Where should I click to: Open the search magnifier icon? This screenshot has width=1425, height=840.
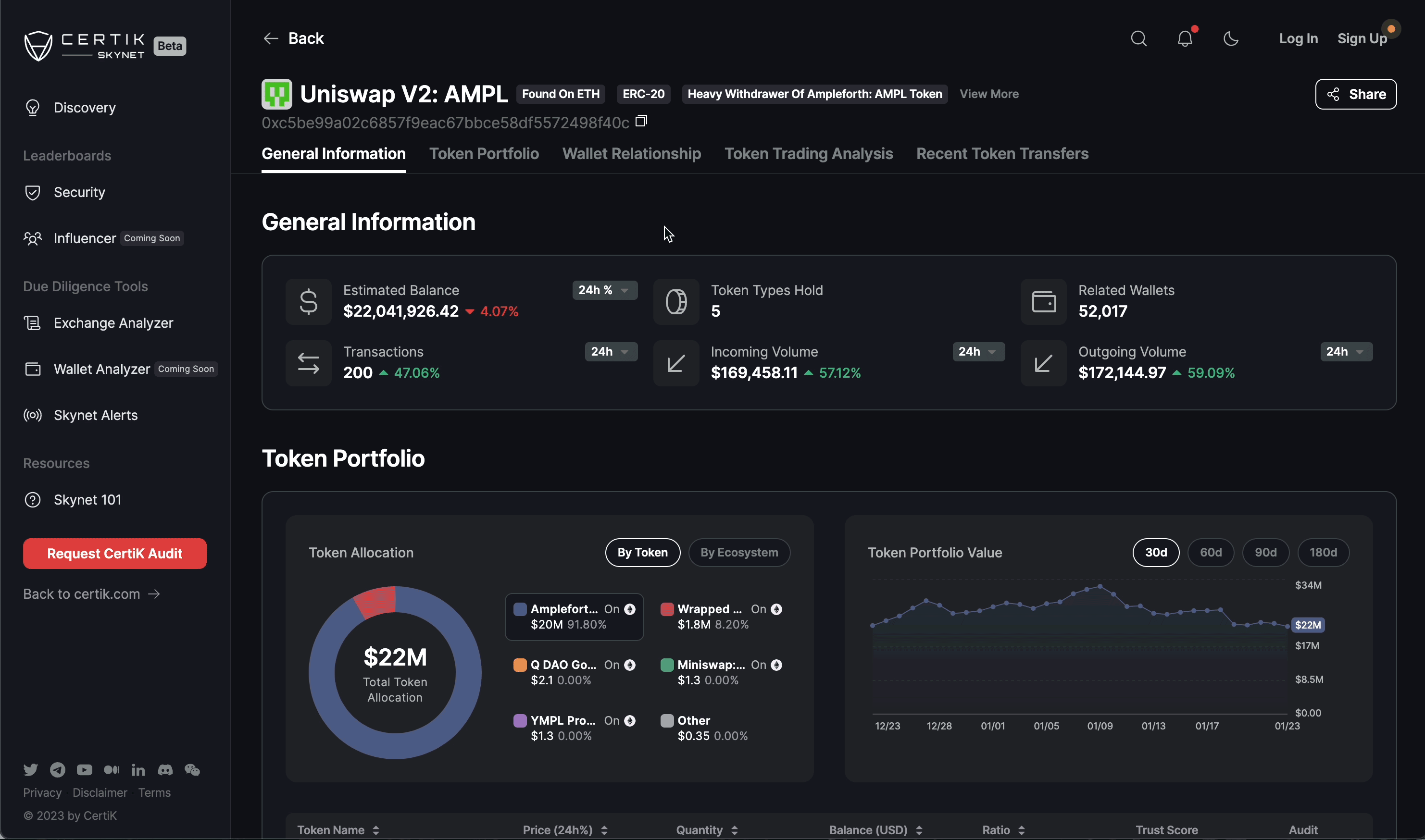tap(1138, 38)
